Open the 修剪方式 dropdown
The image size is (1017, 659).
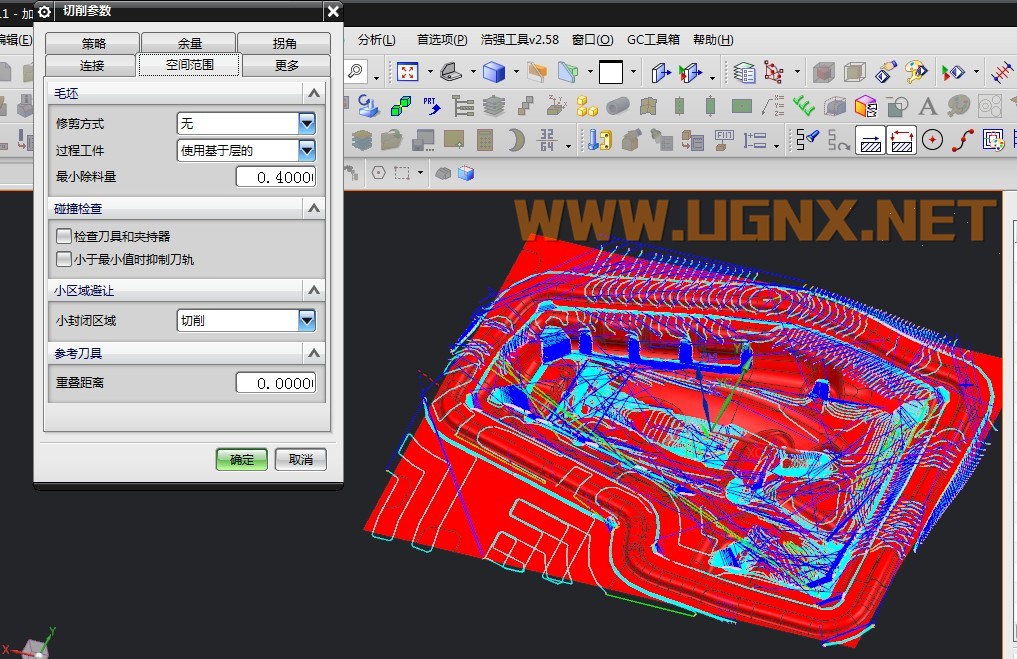[x=307, y=123]
